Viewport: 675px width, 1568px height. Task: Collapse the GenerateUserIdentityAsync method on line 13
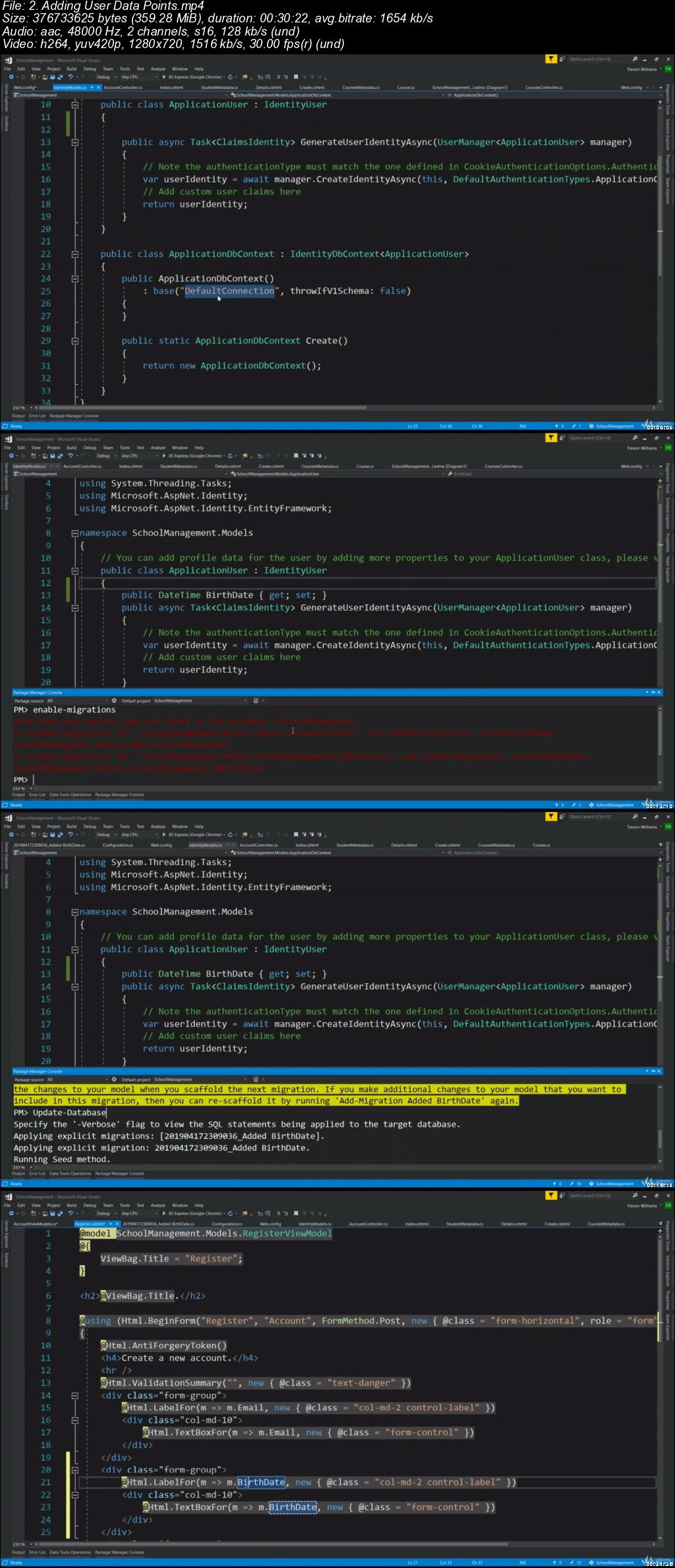point(74,142)
